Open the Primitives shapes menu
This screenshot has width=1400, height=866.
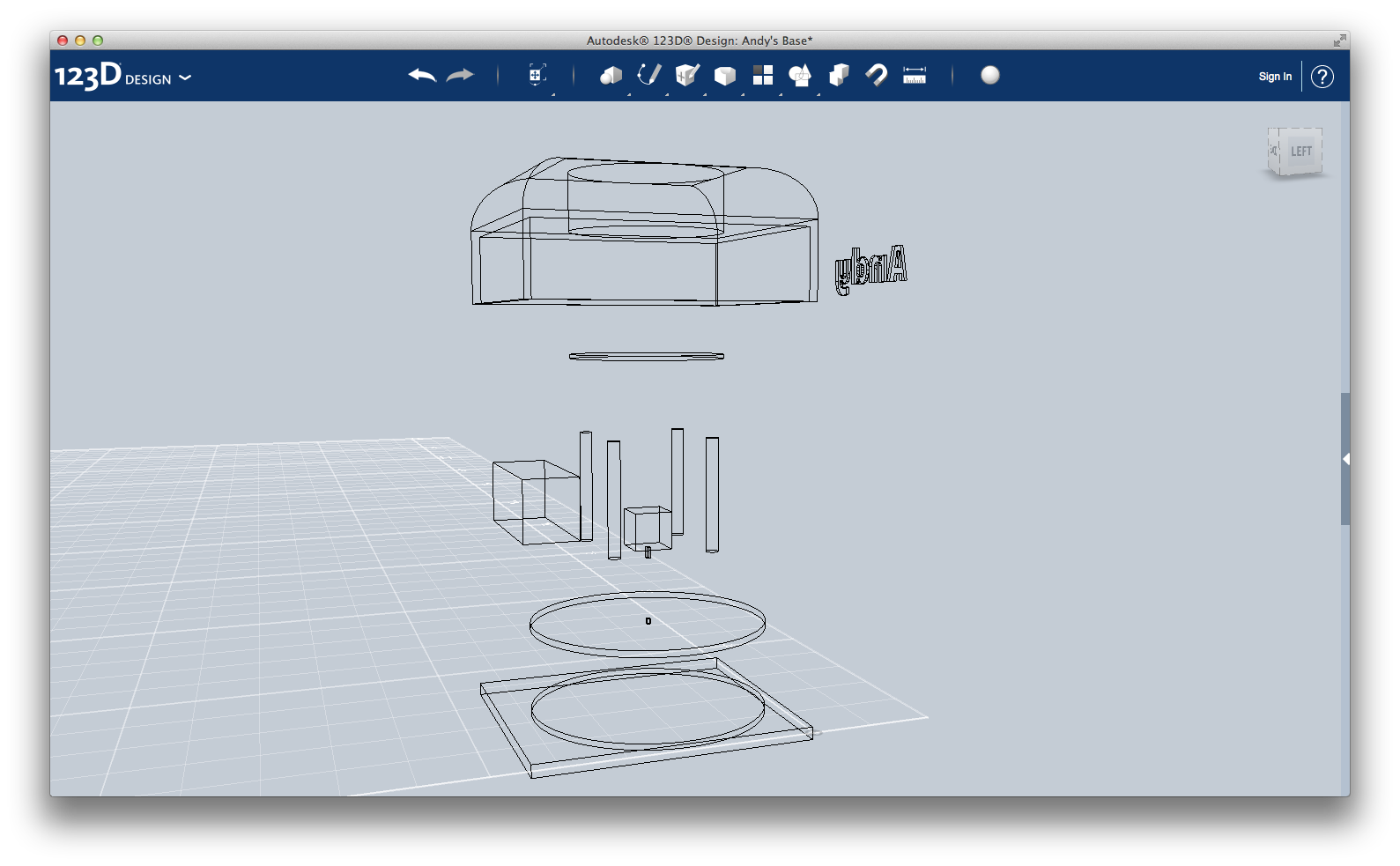tap(611, 76)
